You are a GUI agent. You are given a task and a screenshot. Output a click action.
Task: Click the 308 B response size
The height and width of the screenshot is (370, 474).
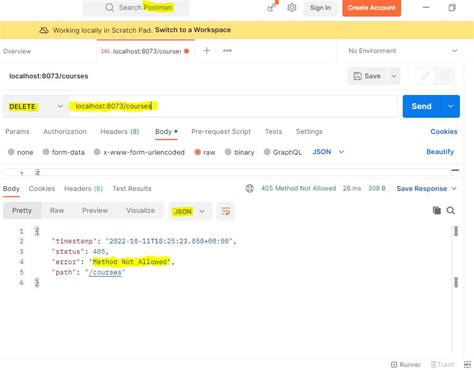[x=377, y=188]
